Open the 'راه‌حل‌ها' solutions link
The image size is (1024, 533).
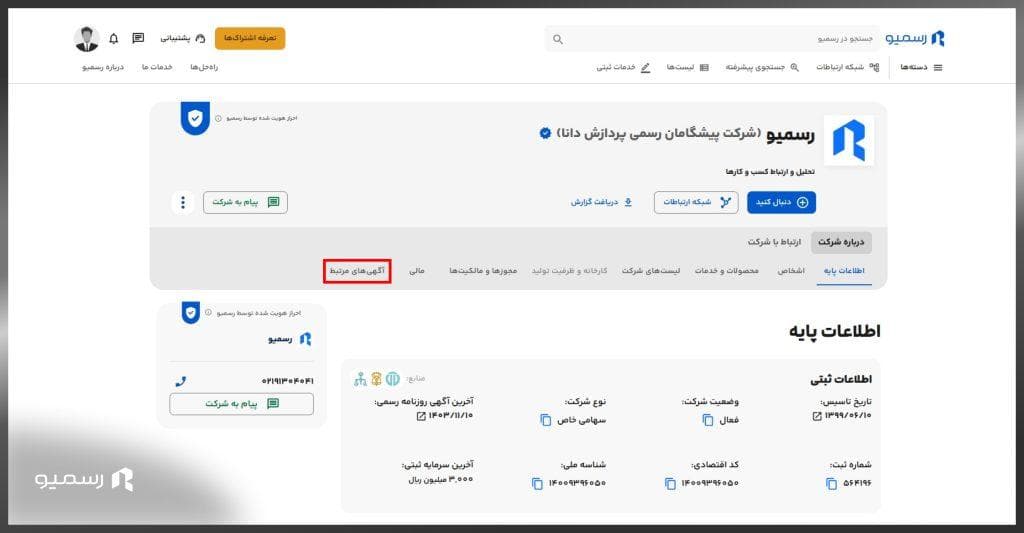click(204, 67)
